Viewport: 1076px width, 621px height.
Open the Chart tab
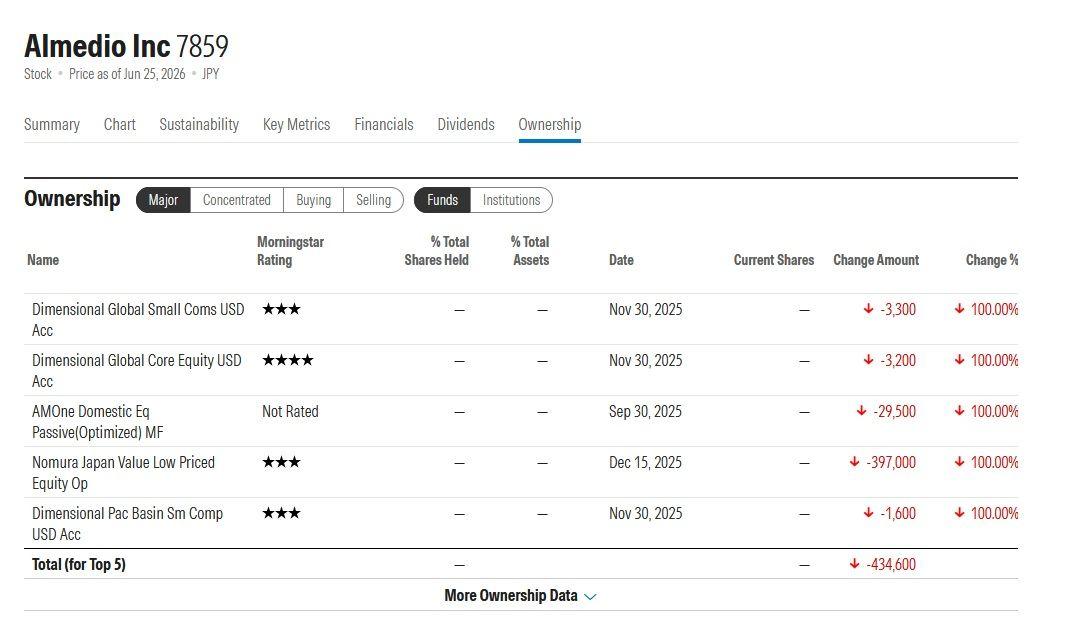click(x=119, y=124)
